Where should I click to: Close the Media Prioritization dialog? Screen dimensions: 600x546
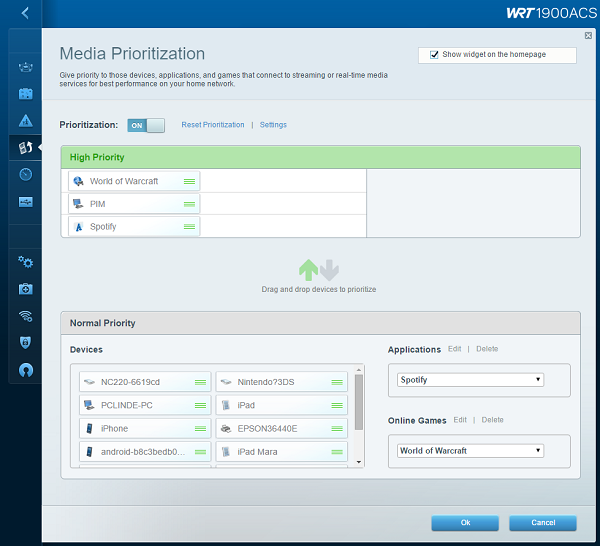coord(589,36)
